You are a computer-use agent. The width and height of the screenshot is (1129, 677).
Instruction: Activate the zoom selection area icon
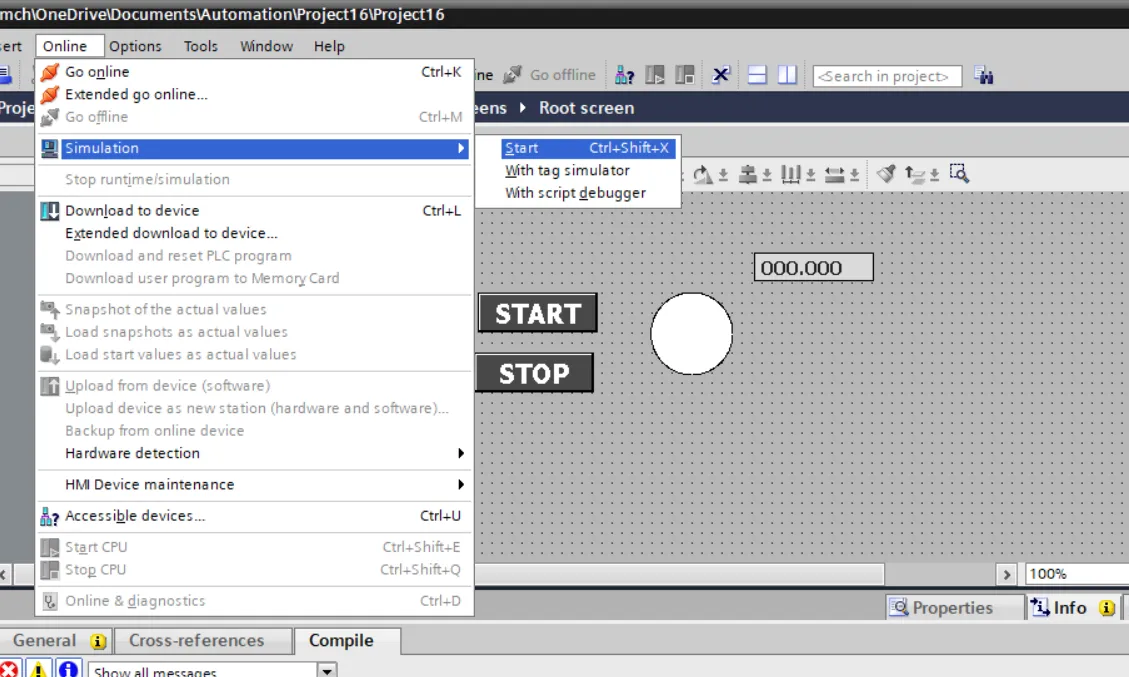coord(960,172)
